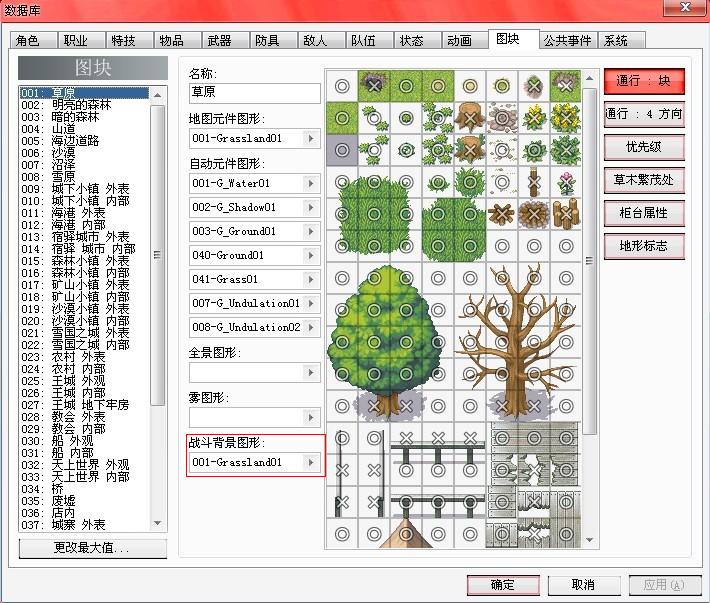Viewport: 710px width, 603px height.
Task: Click tile grid scrollbar down arrow
Action: point(590,540)
